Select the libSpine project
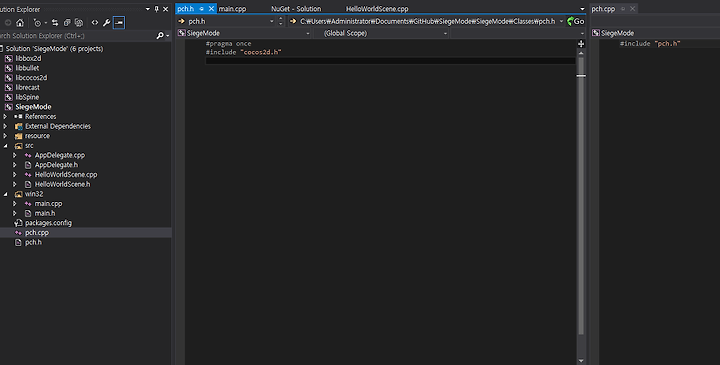The height and width of the screenshot is (365, 720). click(x=28, y=97)
